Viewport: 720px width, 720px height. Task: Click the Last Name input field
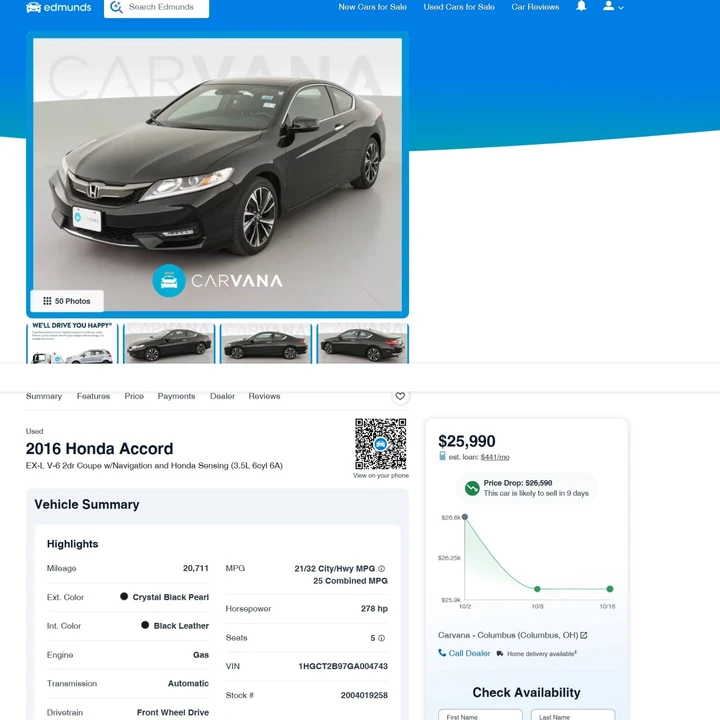tap(573, 715)
